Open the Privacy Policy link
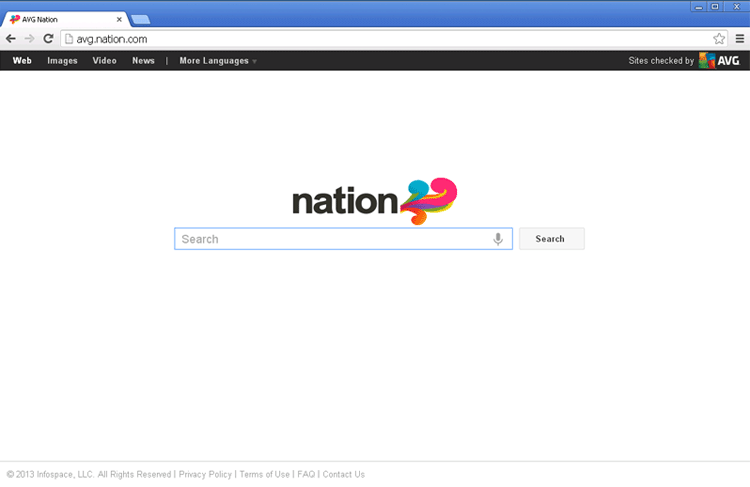 (205, 475)
